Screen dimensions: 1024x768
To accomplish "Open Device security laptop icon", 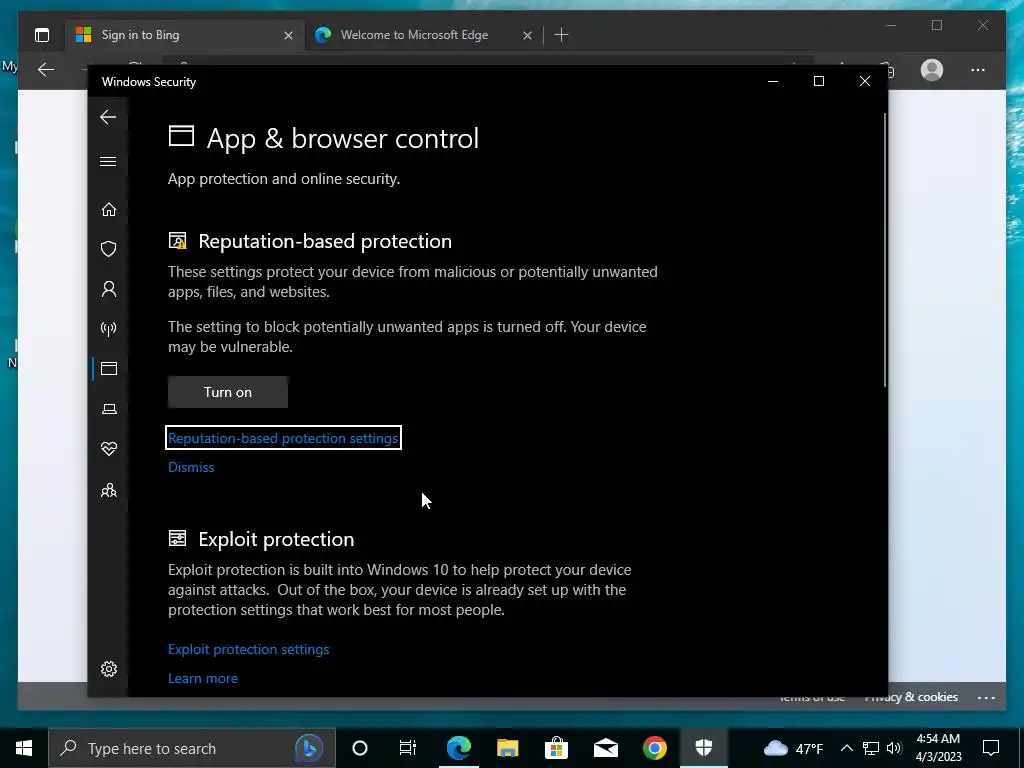I will [108, 409].
